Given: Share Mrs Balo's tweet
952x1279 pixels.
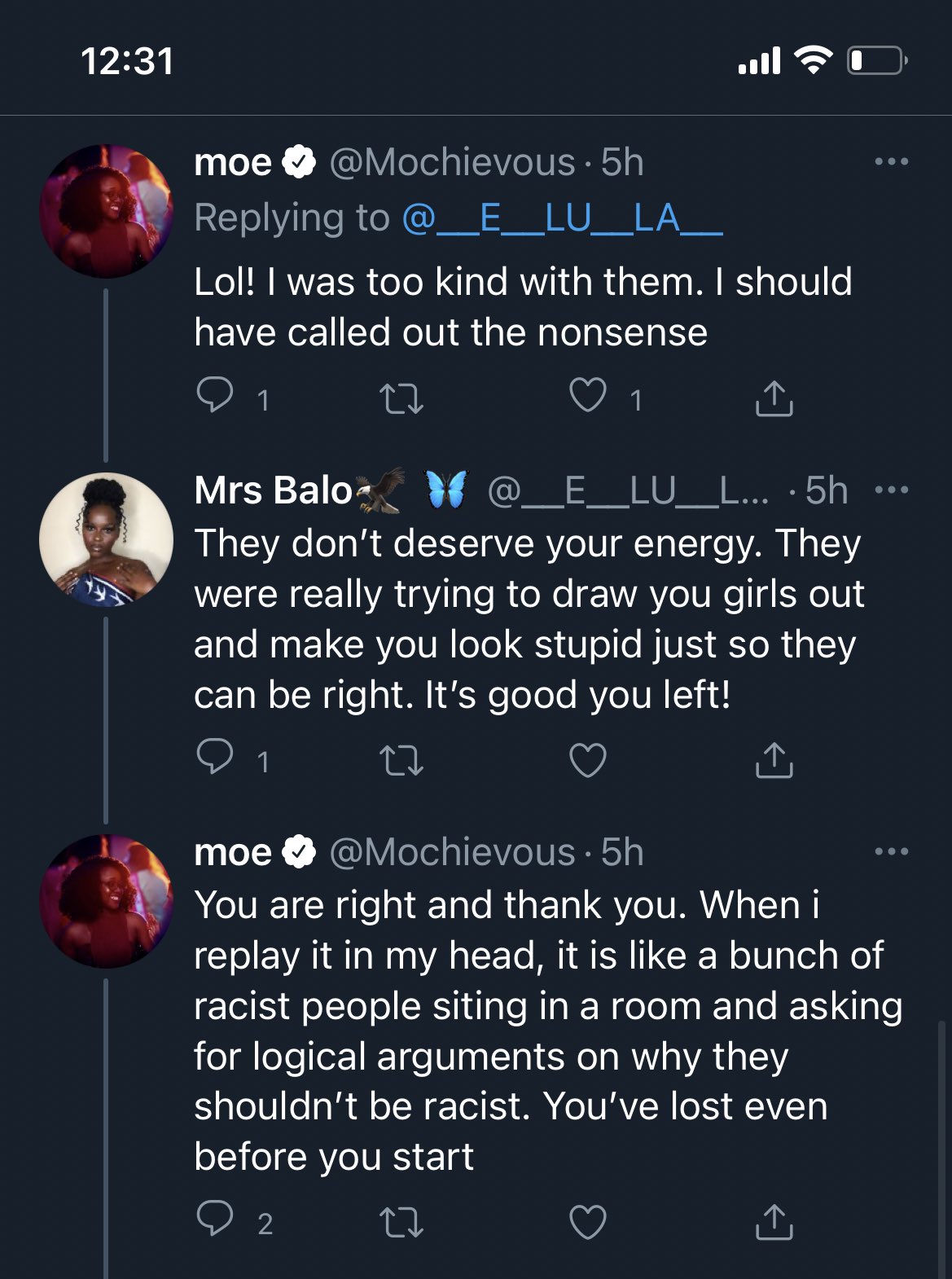Looking at the screenshot, I should 773,760.
